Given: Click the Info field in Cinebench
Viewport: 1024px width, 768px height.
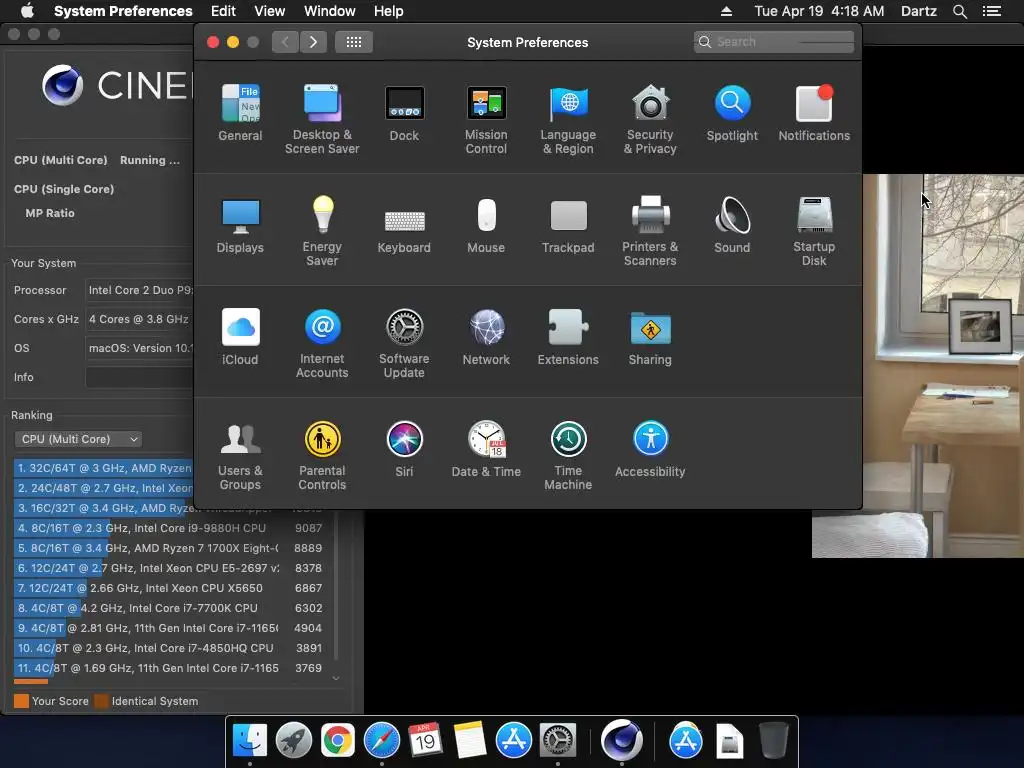Looking at the screenshot, I should coord(139,377).
